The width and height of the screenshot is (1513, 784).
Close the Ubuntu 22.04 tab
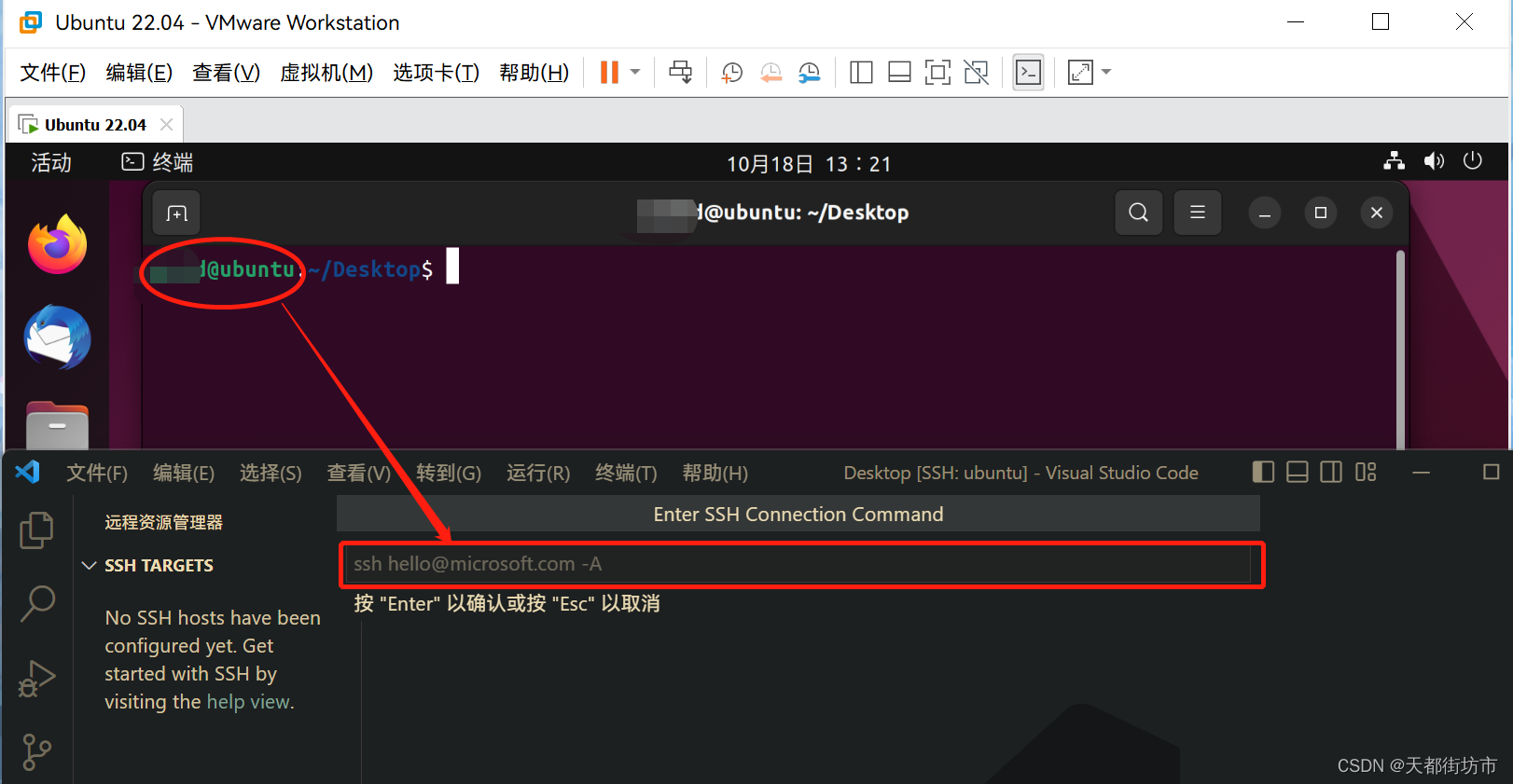166,124
